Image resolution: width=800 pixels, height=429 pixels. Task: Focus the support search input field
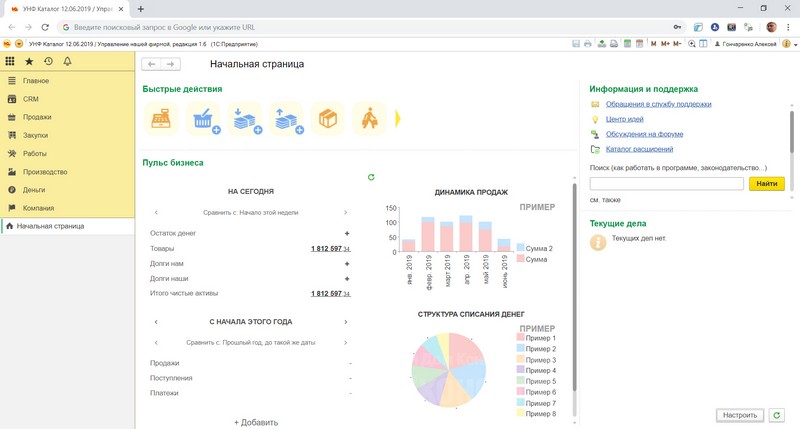coord(666,184)
